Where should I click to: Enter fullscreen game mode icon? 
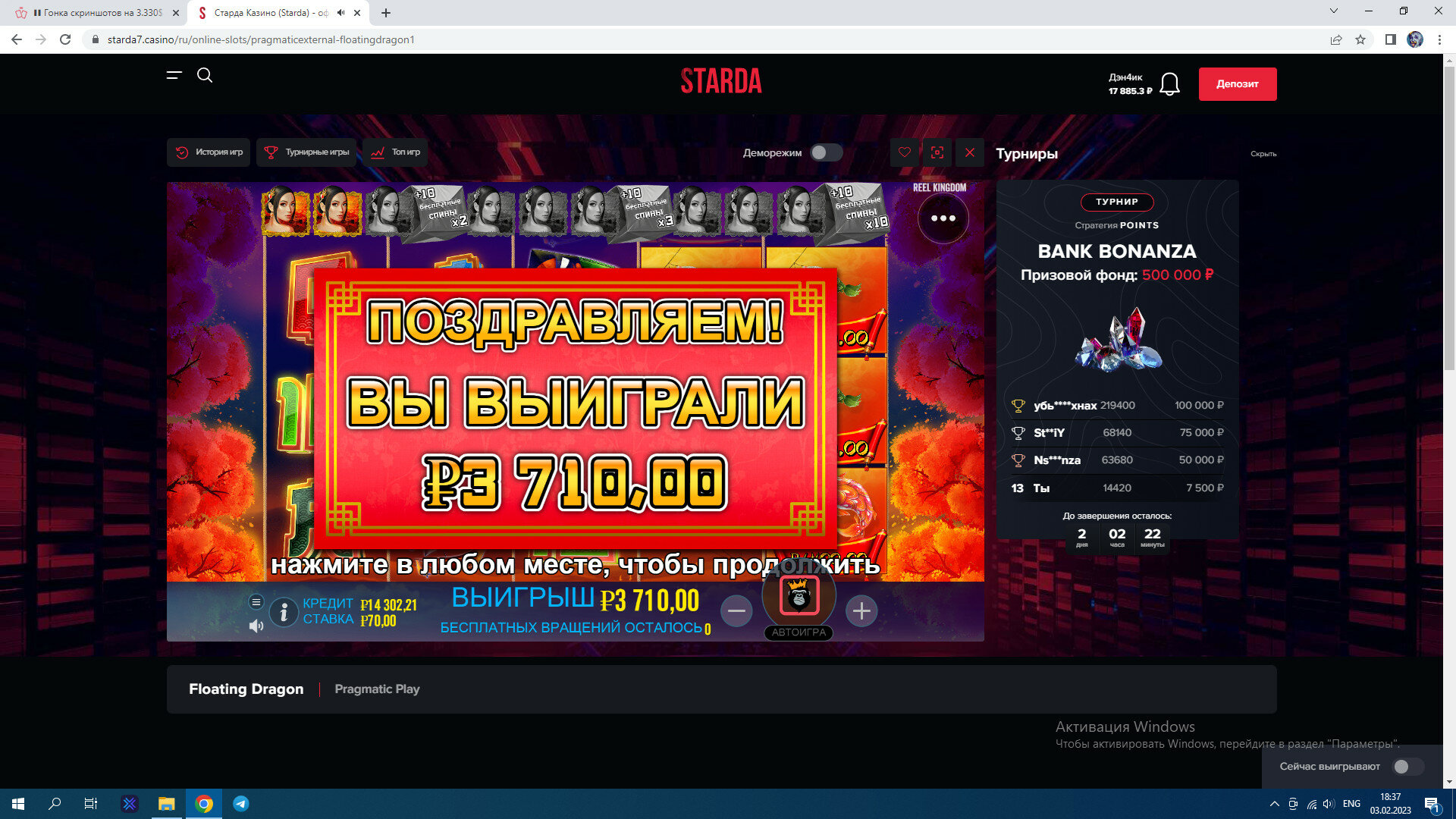[937, 152]
